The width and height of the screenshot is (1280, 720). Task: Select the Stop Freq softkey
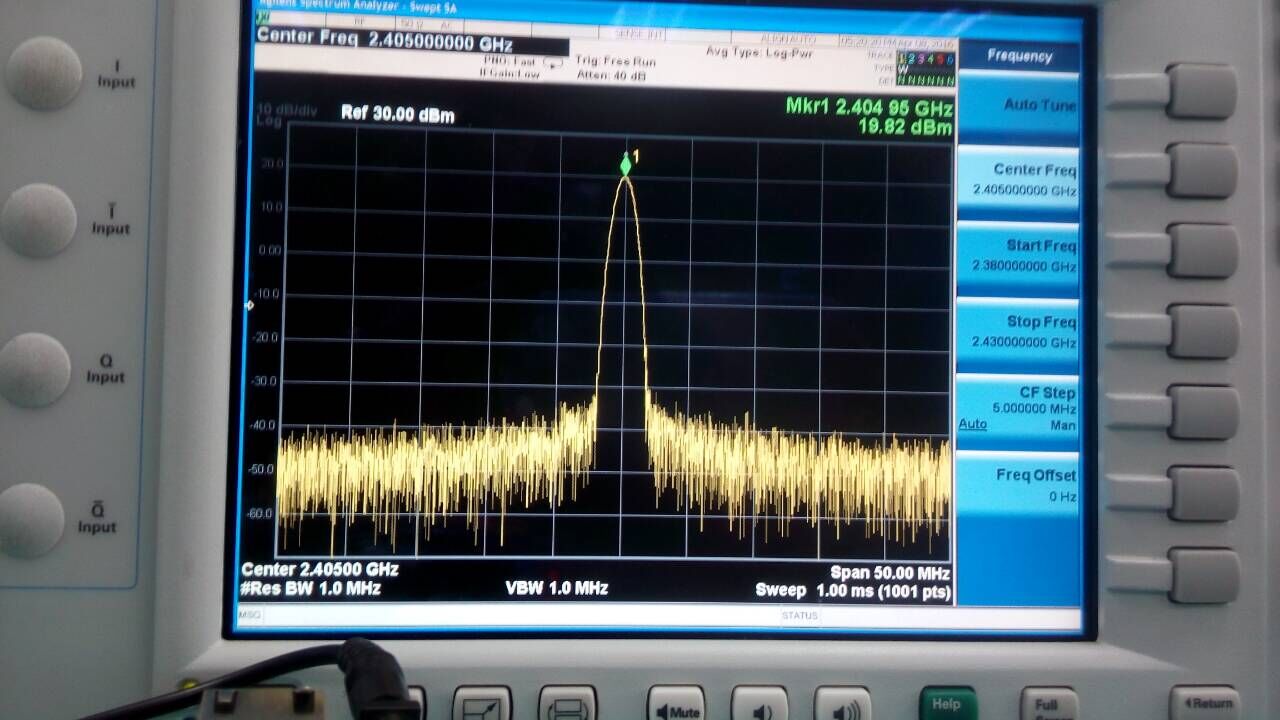1018,333
